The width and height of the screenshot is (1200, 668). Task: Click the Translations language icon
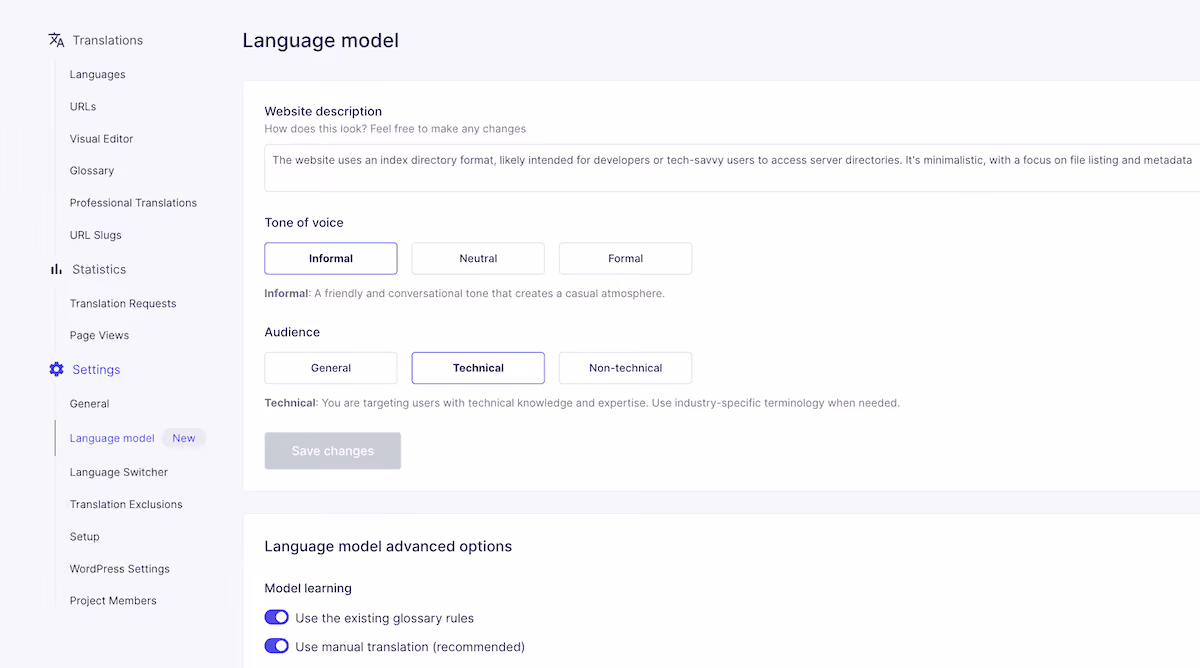tap(56, 40)
